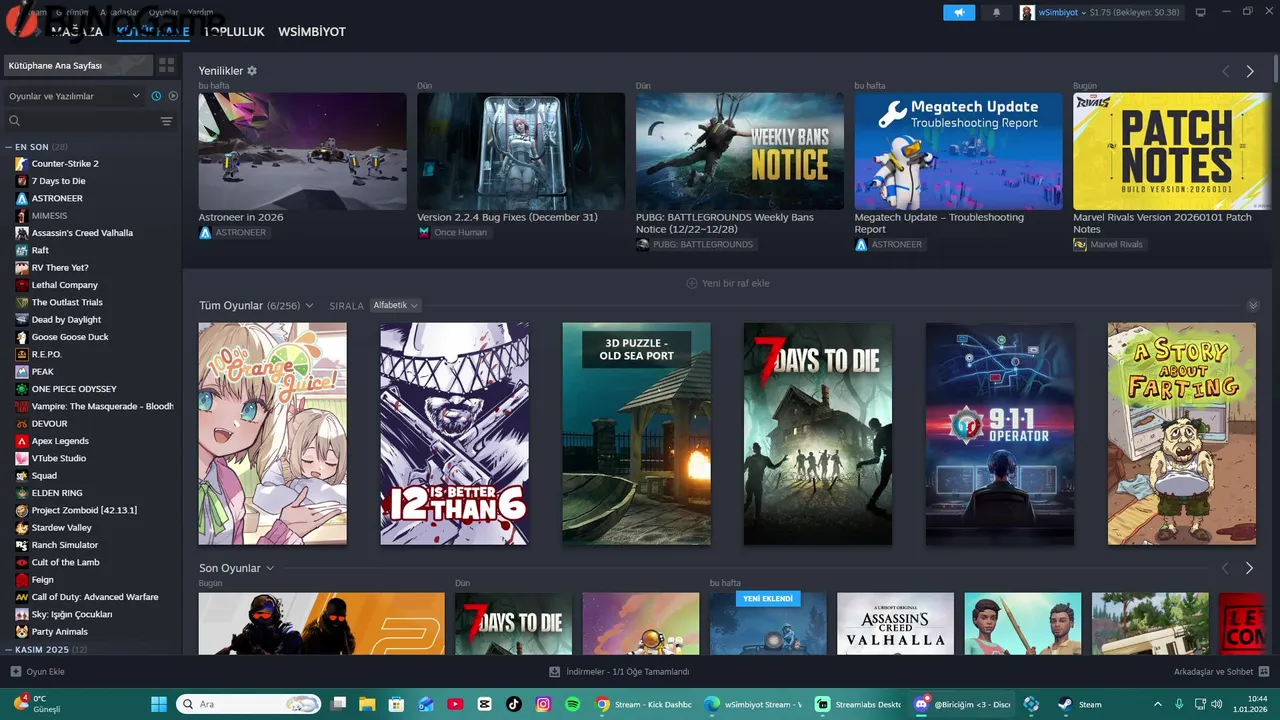This screenshot has height=720, width=1280.
Task: Expand Tüm Oyunlar shelf dropdown
Action: click(309, 306)
